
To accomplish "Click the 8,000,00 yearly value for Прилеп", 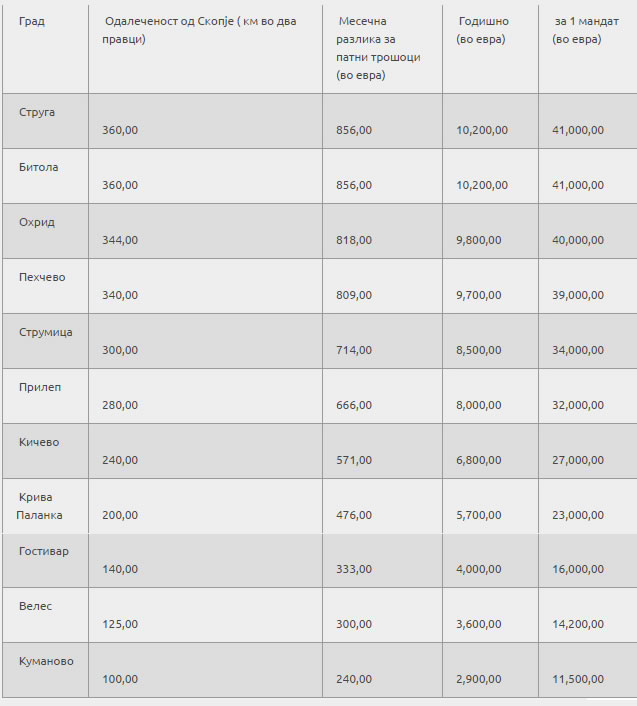I will click(482, 405).
